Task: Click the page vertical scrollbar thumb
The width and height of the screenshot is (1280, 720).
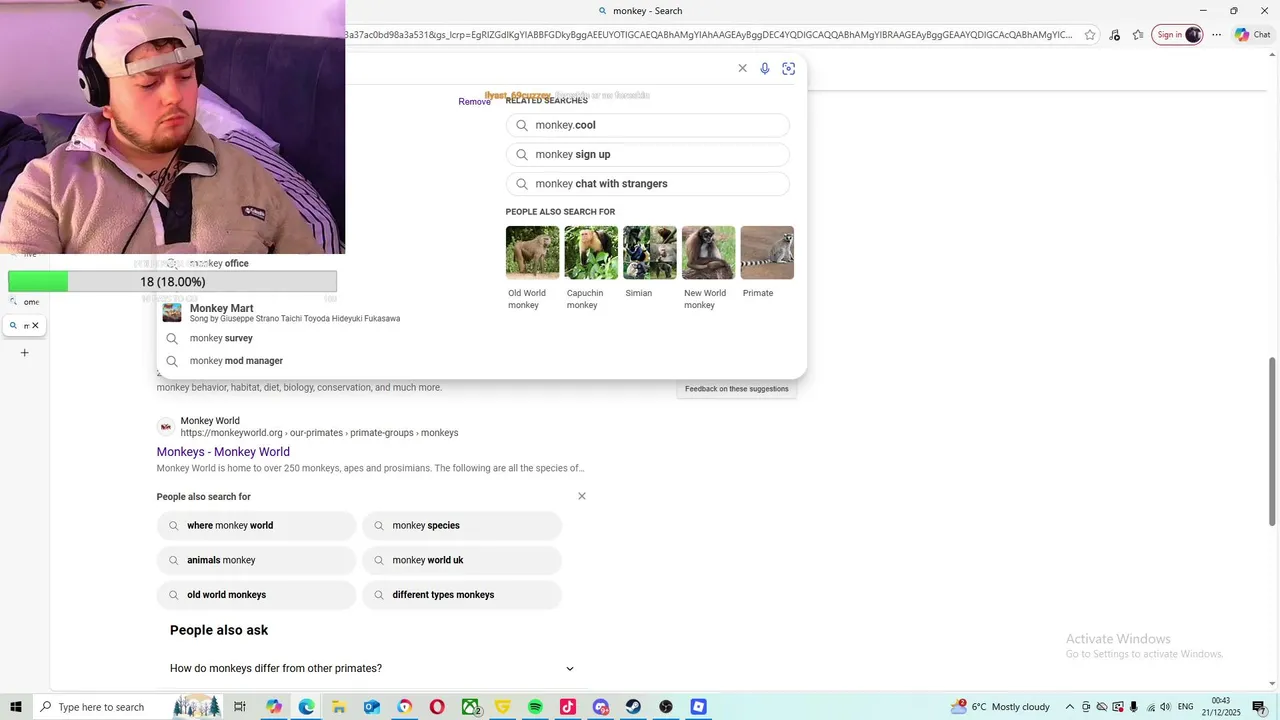Action: pos(1272,439)
